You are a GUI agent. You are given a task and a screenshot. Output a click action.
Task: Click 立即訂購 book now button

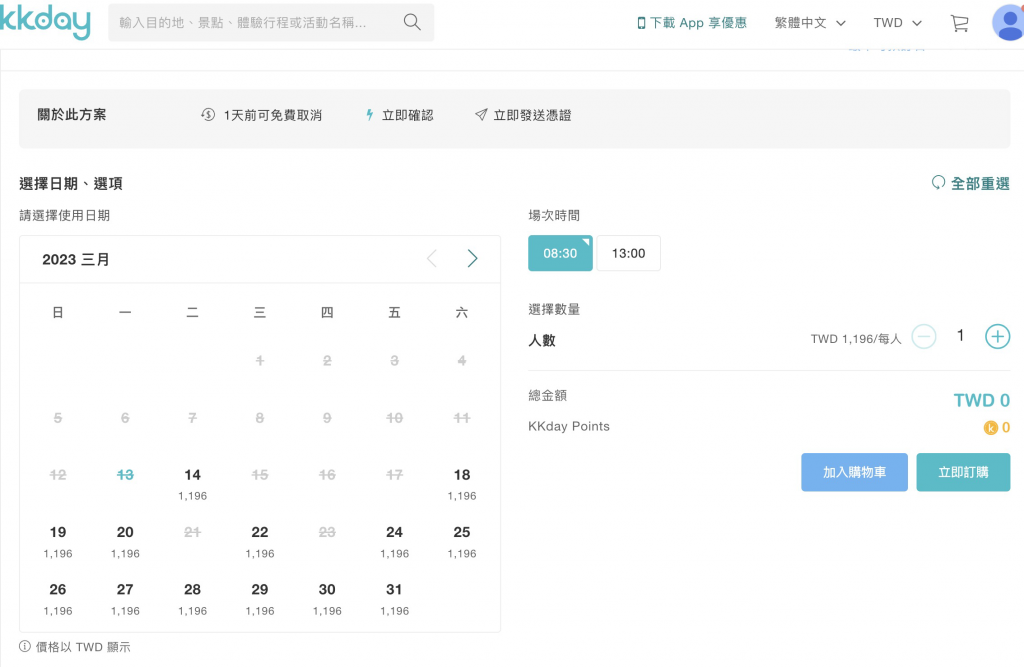point(963,472)
